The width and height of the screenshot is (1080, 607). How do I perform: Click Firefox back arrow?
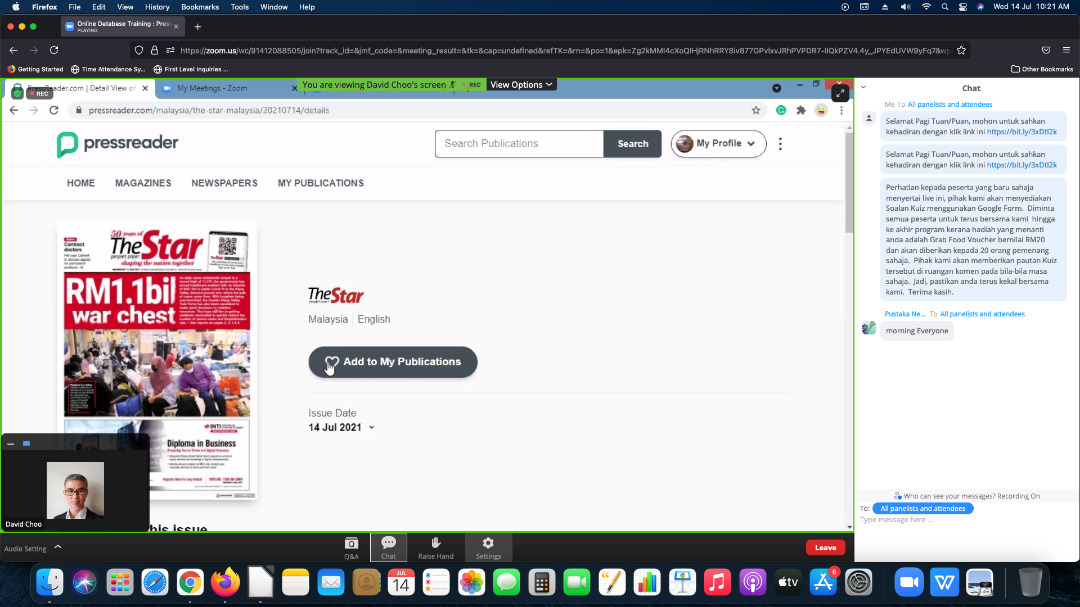point(14,50)
